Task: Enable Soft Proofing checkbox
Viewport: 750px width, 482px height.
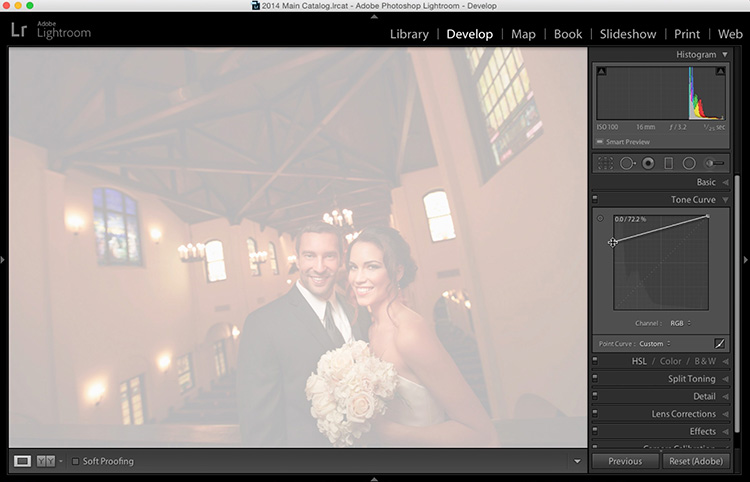Action: point(75,461)
